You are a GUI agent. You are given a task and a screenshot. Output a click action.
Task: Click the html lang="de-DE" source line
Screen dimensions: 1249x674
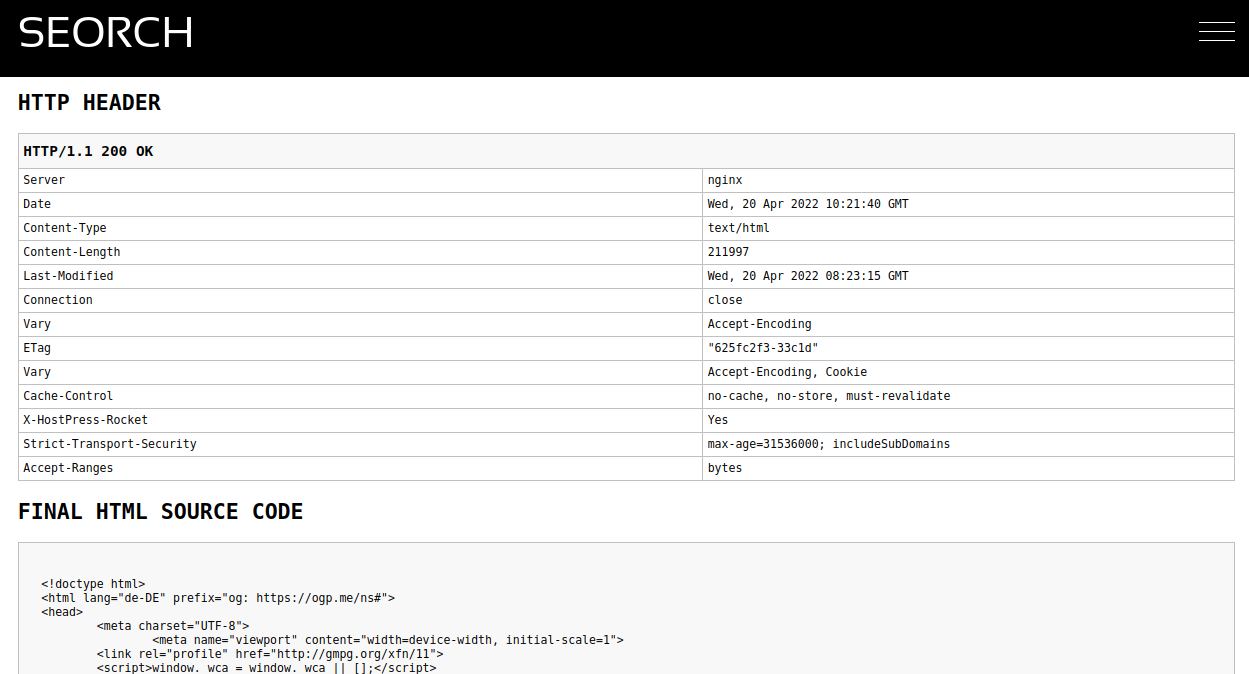[x=218, y=598]
